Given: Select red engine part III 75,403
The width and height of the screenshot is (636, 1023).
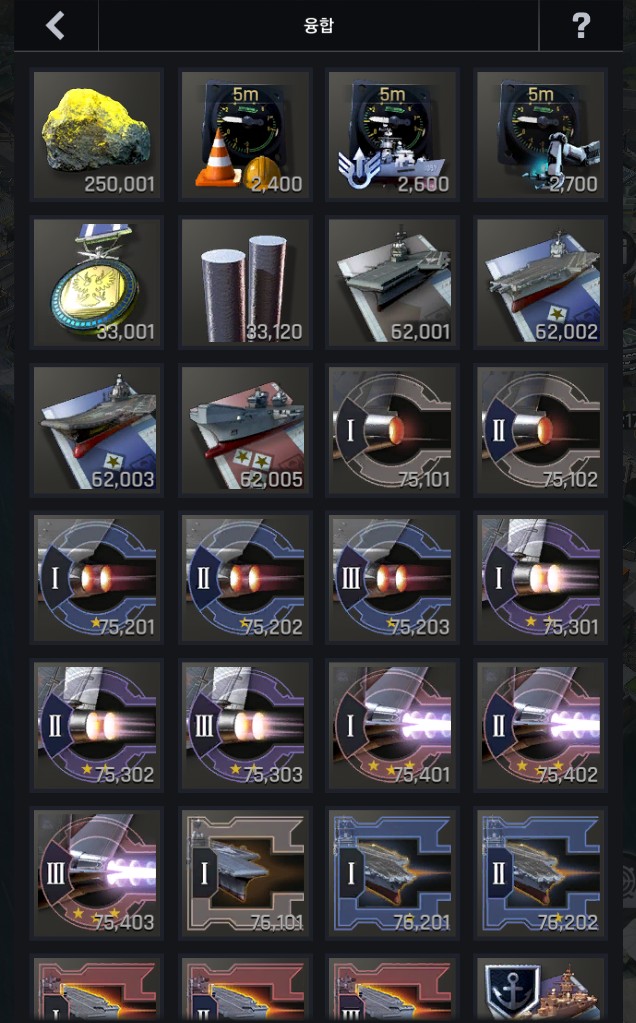Looking at the screenshot, I should point(97,872).
